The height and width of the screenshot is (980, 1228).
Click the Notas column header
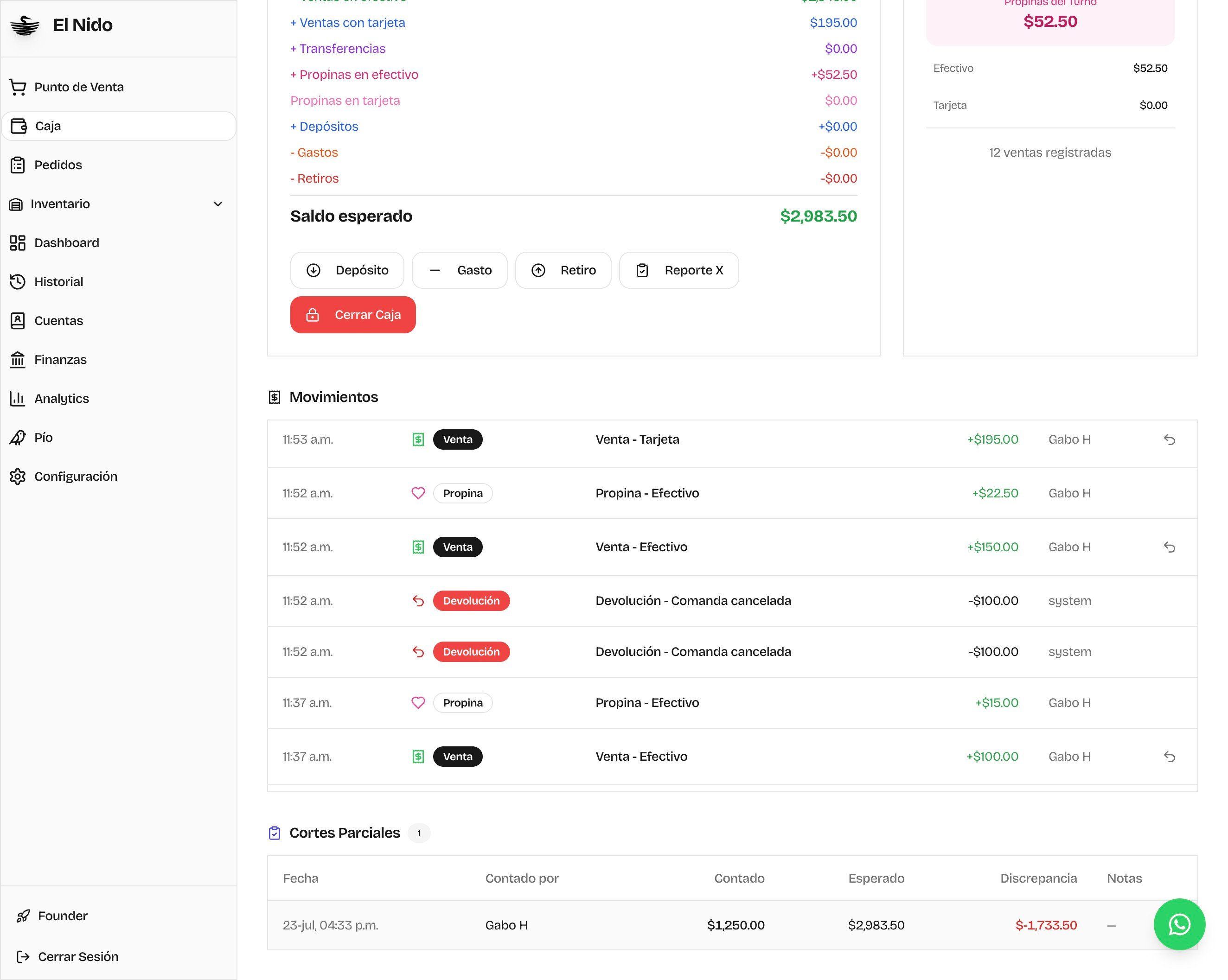coord(1124,878)
